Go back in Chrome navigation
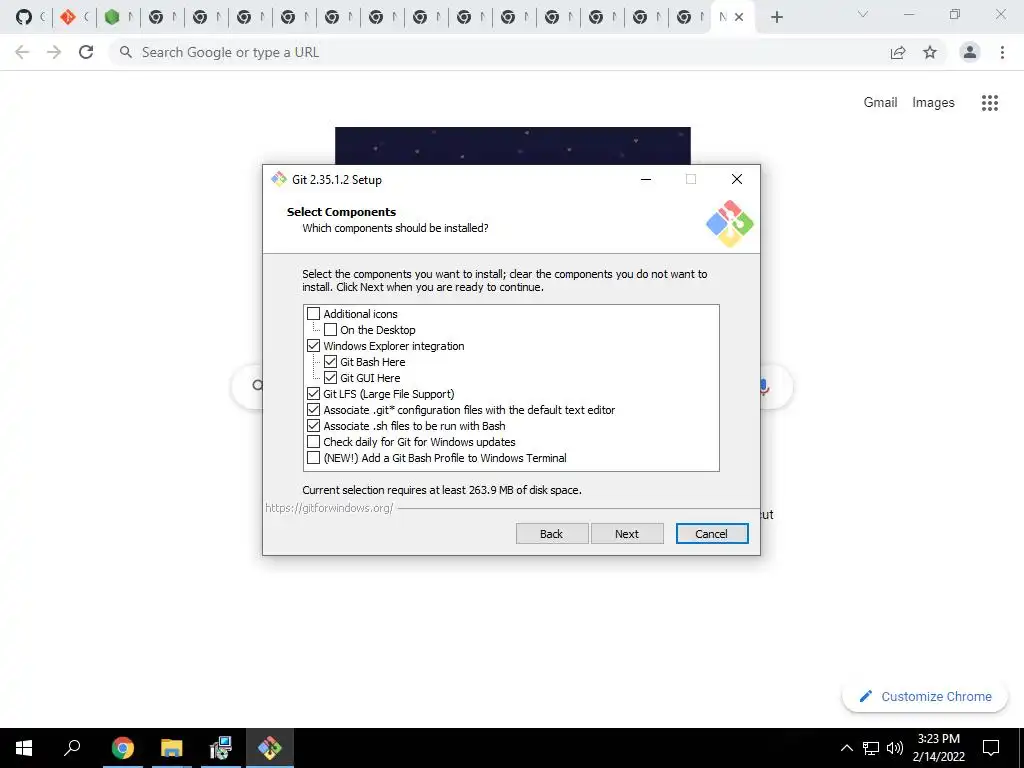This screenshot has height=768, width=1024. tap(22, 52)
